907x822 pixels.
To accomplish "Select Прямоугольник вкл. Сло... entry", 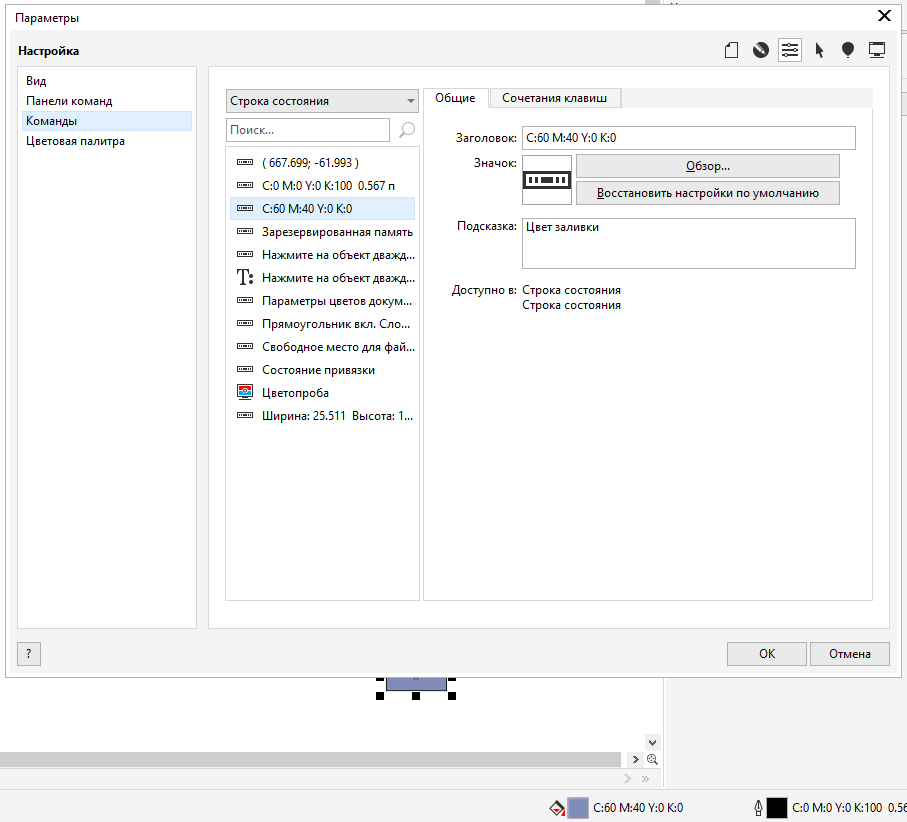I will tap(322, 324).
